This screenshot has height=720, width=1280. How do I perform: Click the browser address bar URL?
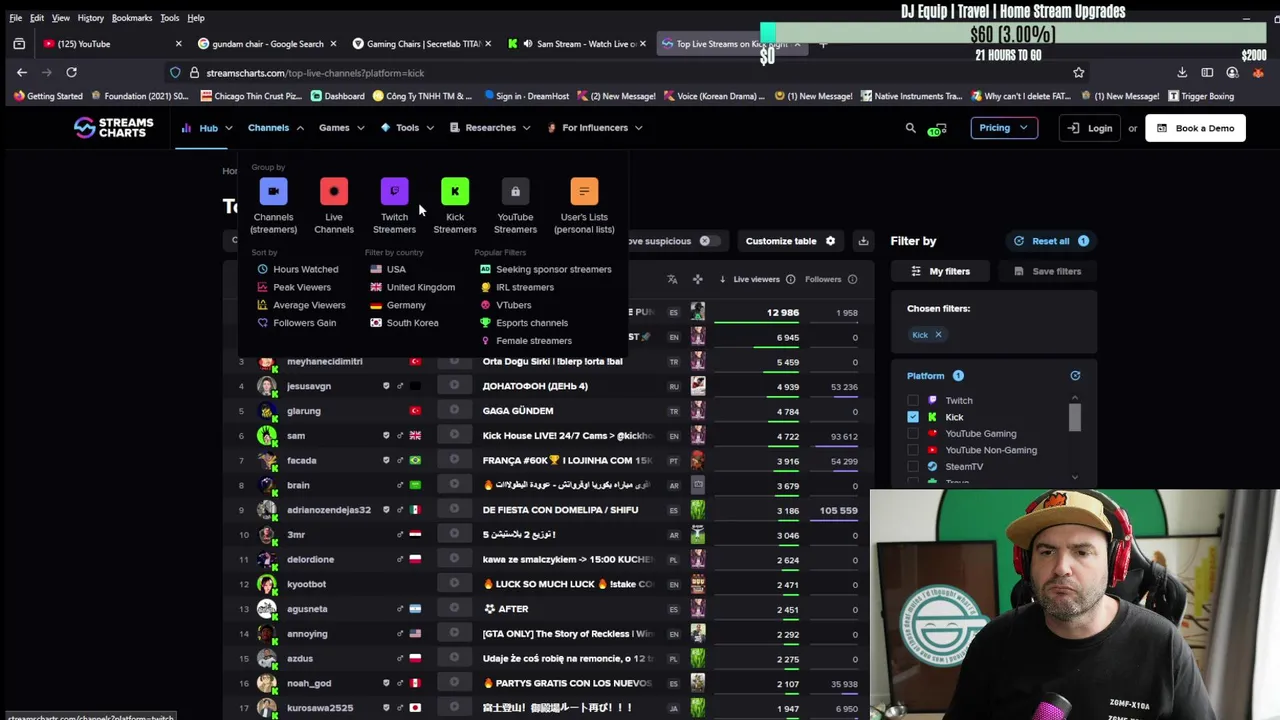click(315, 73)
